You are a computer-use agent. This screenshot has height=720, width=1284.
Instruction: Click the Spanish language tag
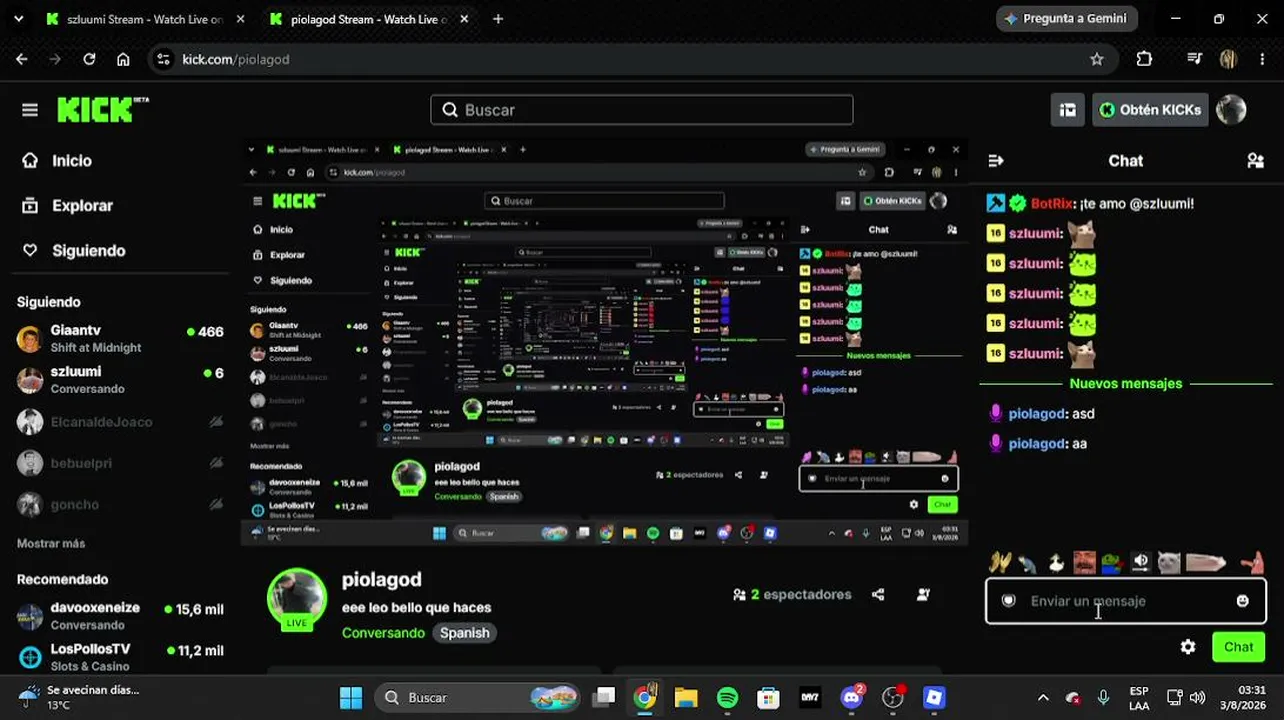tap(464, 632)
